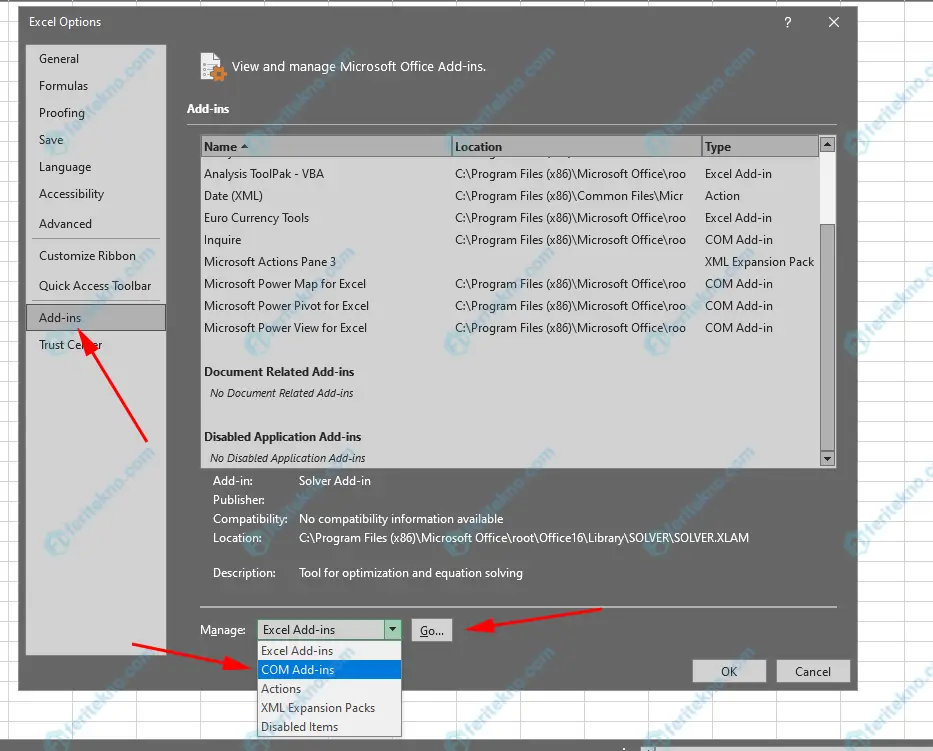
Task: Close the Excel Options dialog
Action: tap(834, 23)
